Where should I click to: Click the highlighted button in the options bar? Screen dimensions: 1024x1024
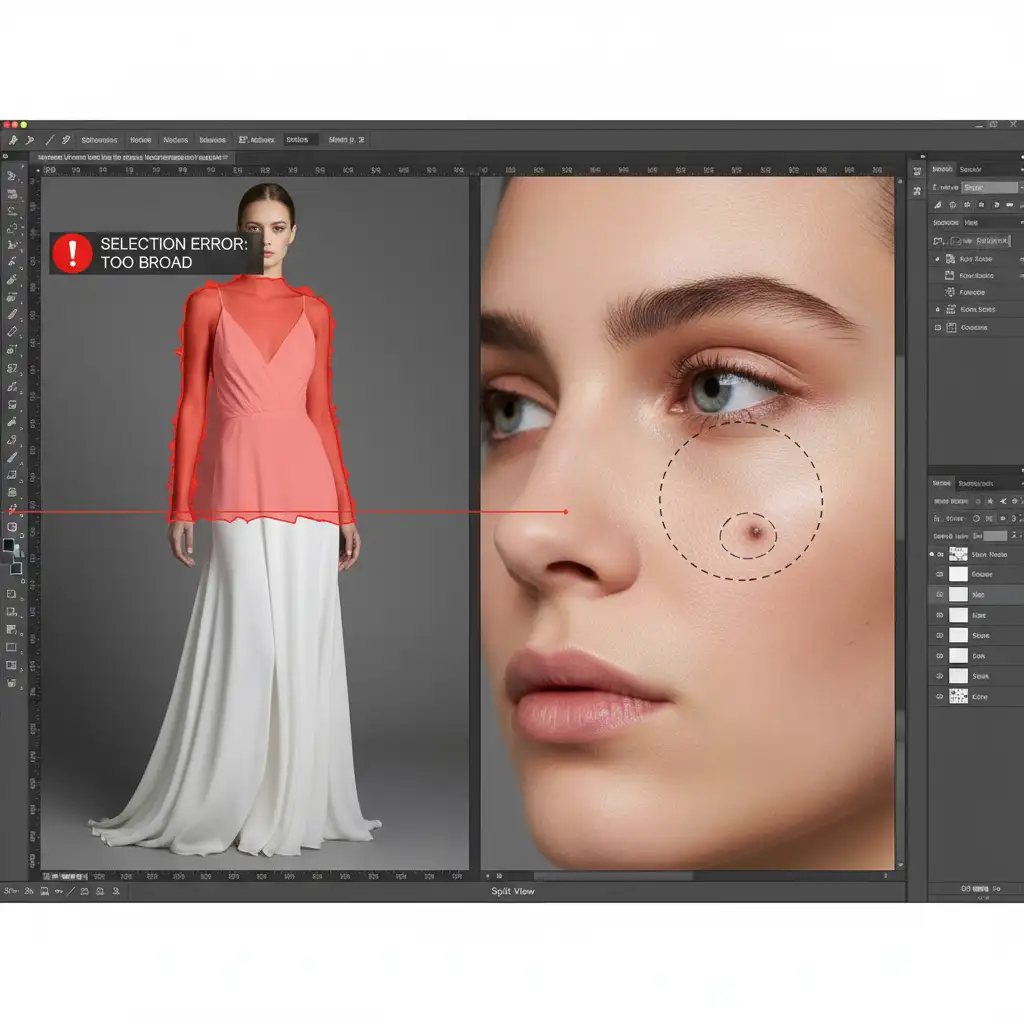(300, 140)
